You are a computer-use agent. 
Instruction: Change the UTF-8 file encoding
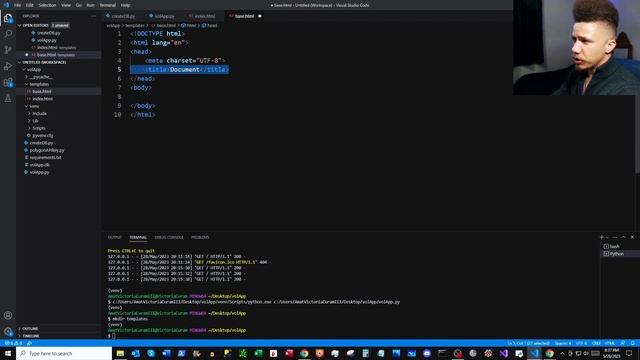coord(582,343)
